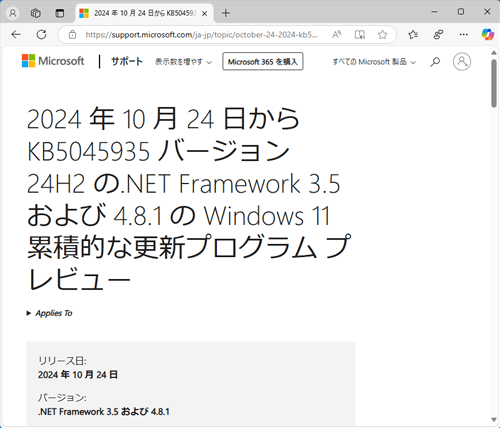Open browser extensions icon
The image size is (500, 428).
438,34
